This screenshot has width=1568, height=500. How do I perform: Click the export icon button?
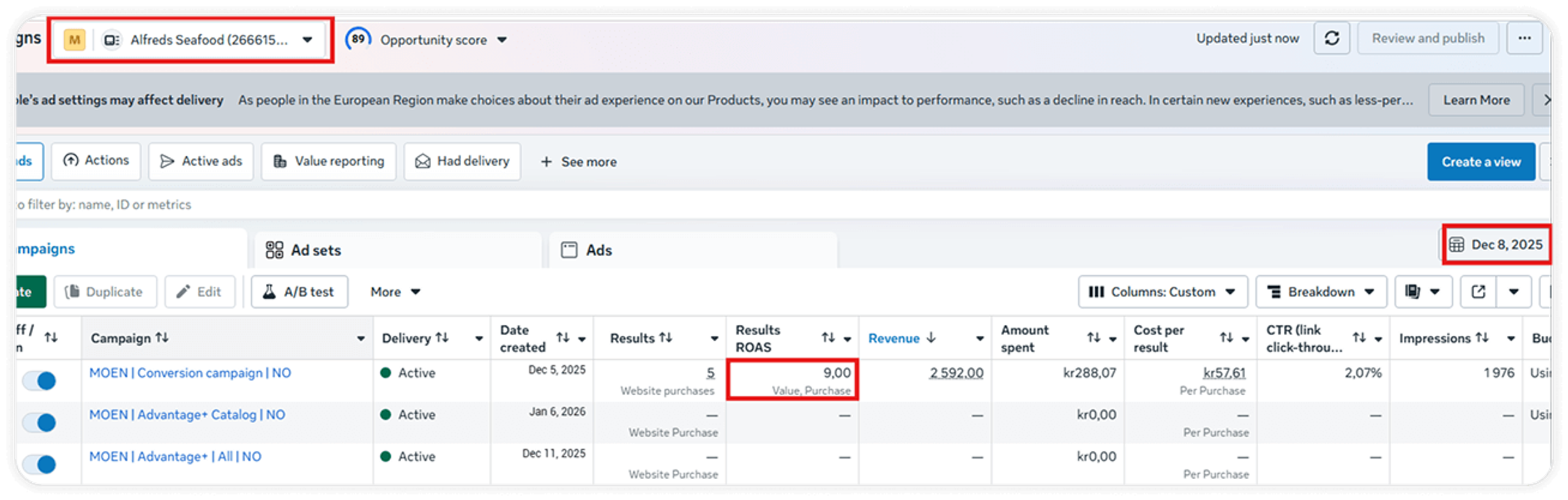pyautogui.click(x=1478, y=292)
